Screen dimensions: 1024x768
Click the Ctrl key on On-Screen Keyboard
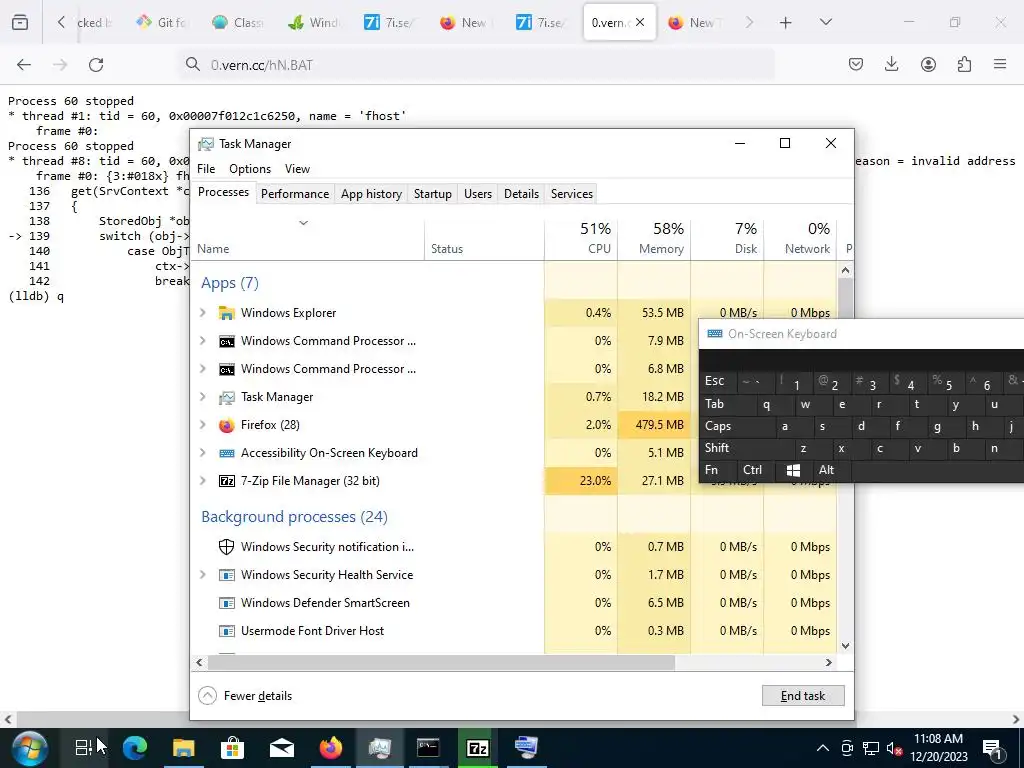point(755,470)
